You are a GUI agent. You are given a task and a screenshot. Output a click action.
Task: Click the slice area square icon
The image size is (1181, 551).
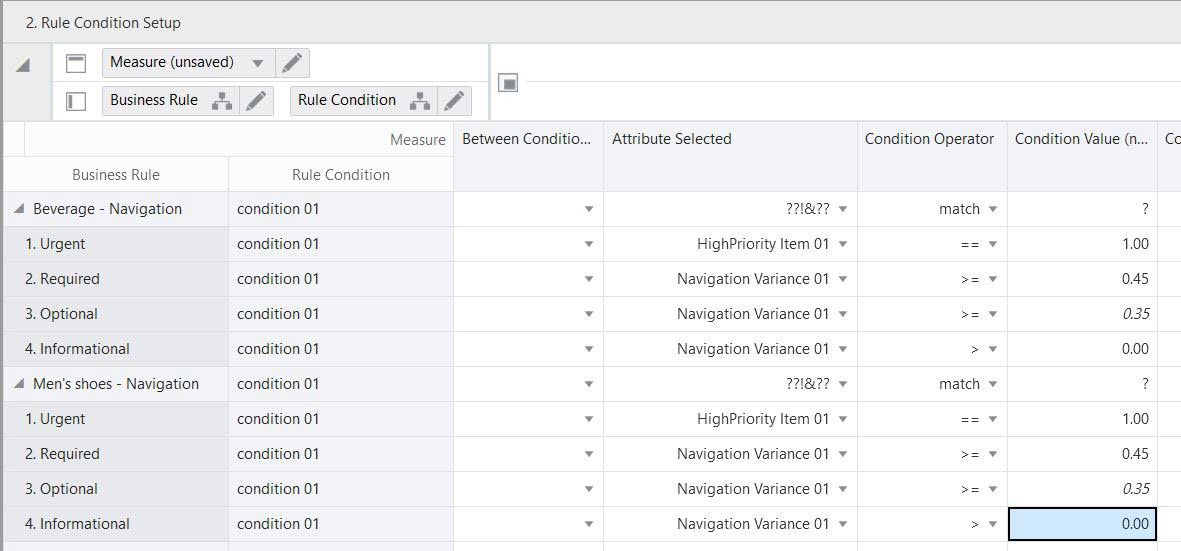(508, 83)
